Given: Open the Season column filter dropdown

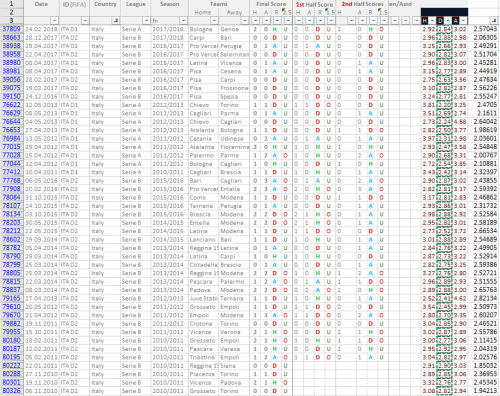Looking at the screenshot, I should (x=183, y=21).
